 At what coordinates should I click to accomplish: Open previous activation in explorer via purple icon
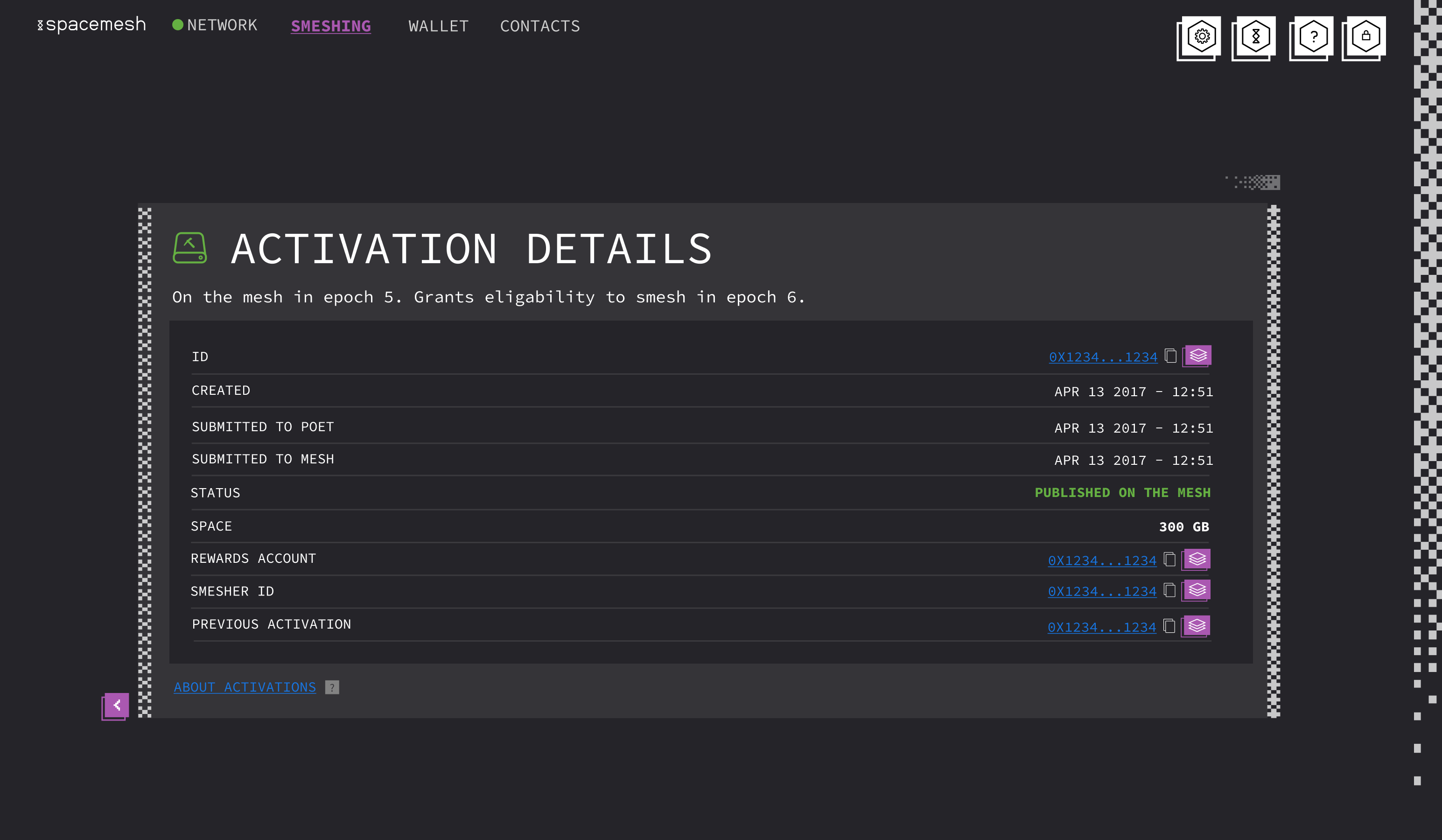[x=1197, y=625]
